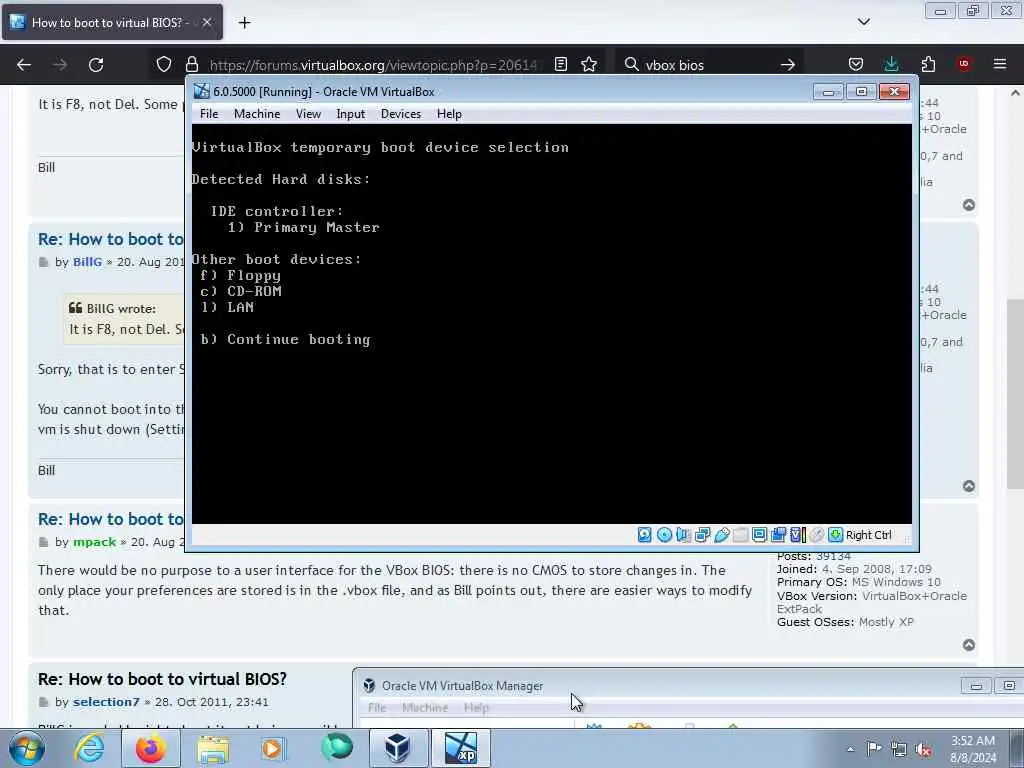Click the mouse integration indicator in VM status bar
This screenshot has width=1024, height=768.
coord(816,535)
